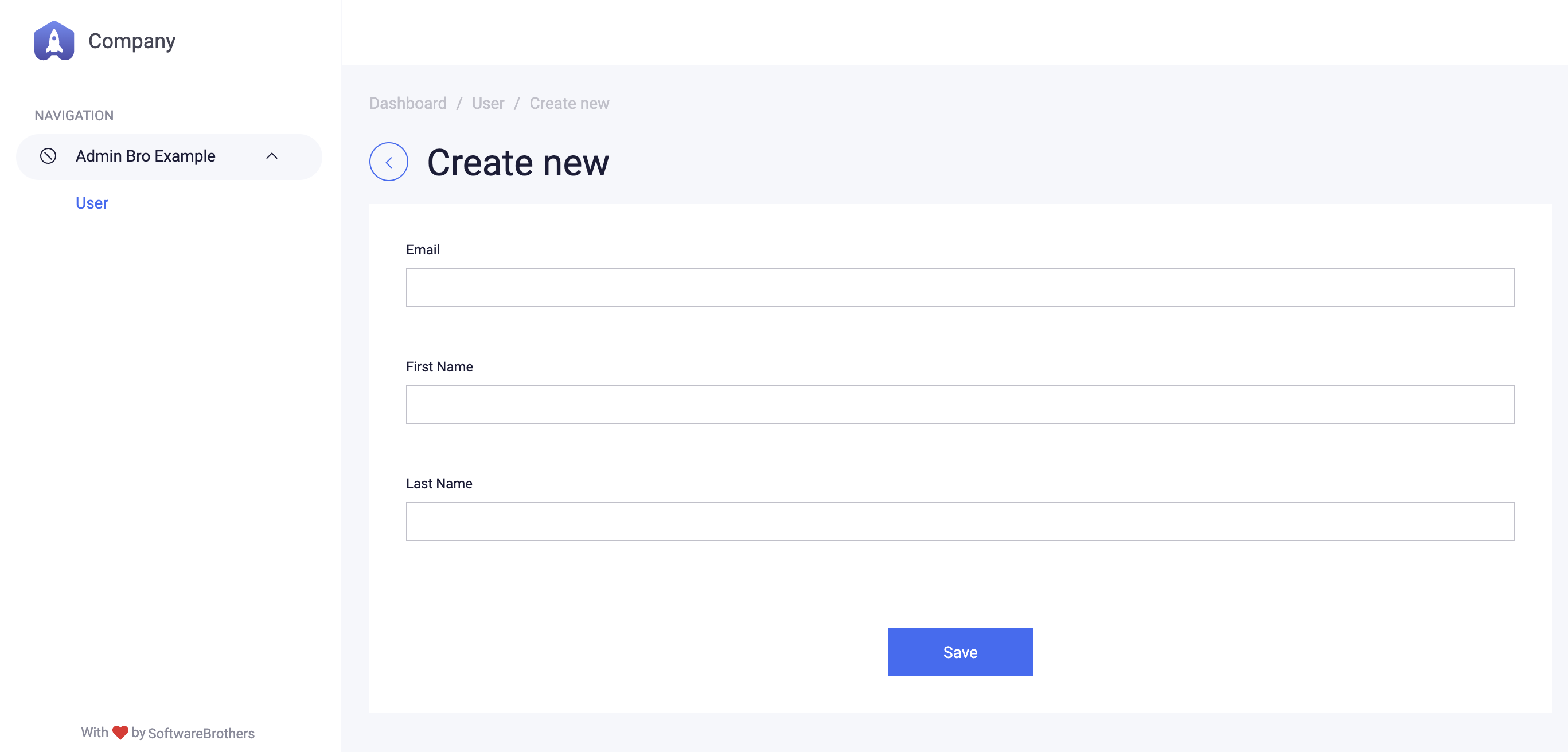
Task: Select the Last Name input field
Action: pos(960,522)
